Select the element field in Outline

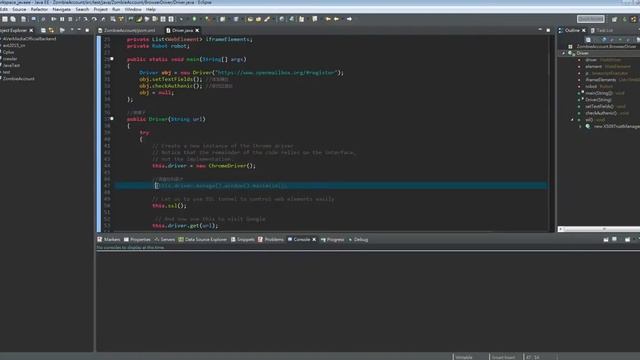(593, 67)
